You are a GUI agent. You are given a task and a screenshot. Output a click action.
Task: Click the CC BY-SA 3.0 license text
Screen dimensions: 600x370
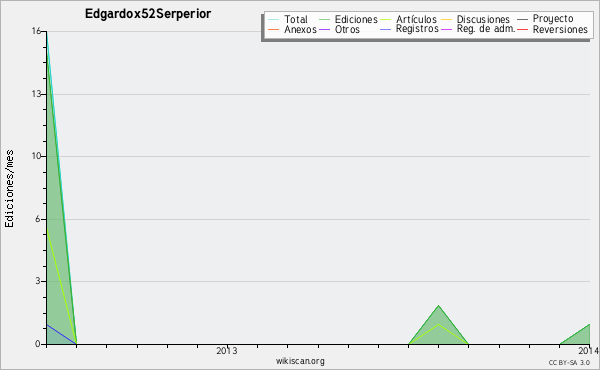569,362
